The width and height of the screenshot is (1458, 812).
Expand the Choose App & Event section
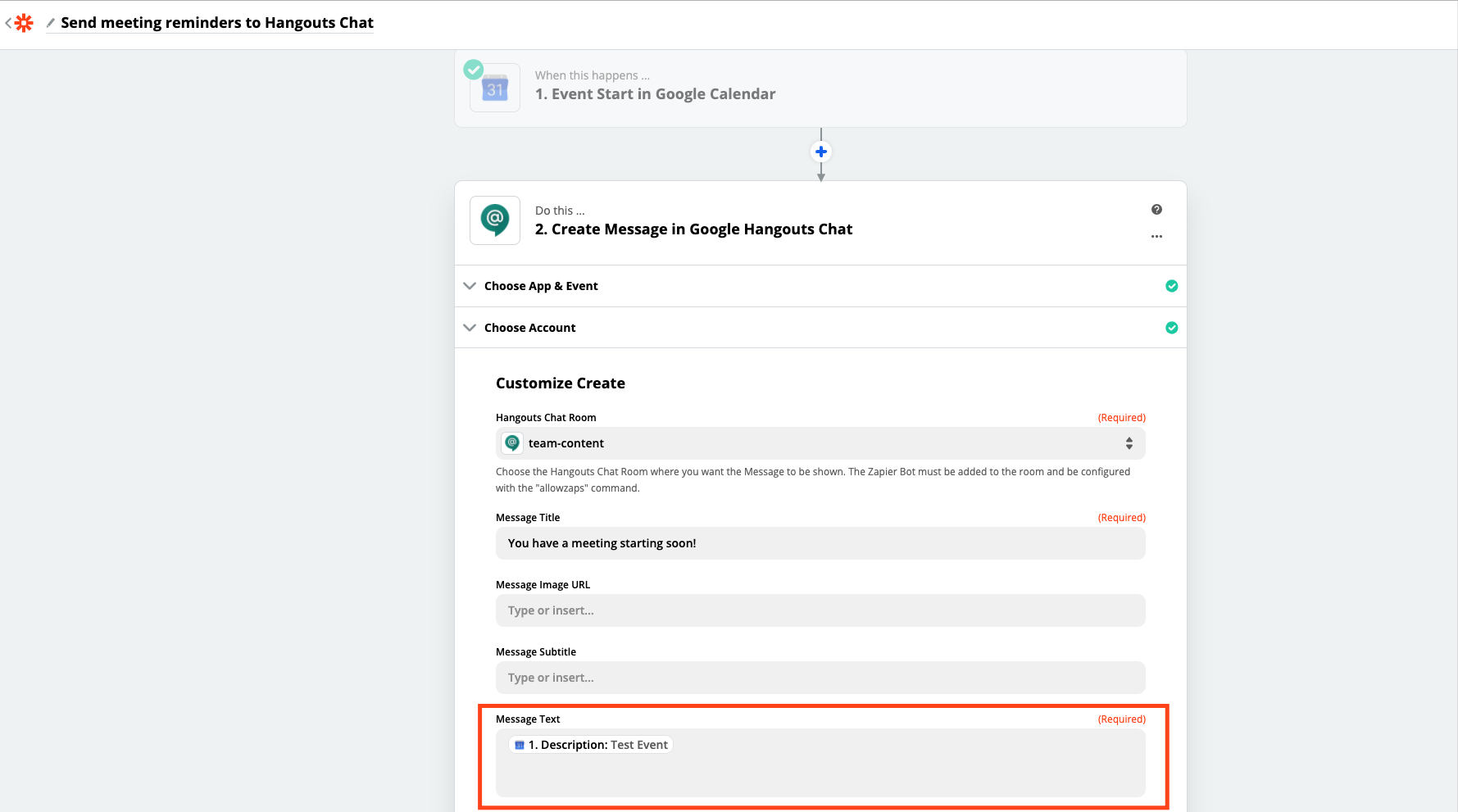click(820, 286)
